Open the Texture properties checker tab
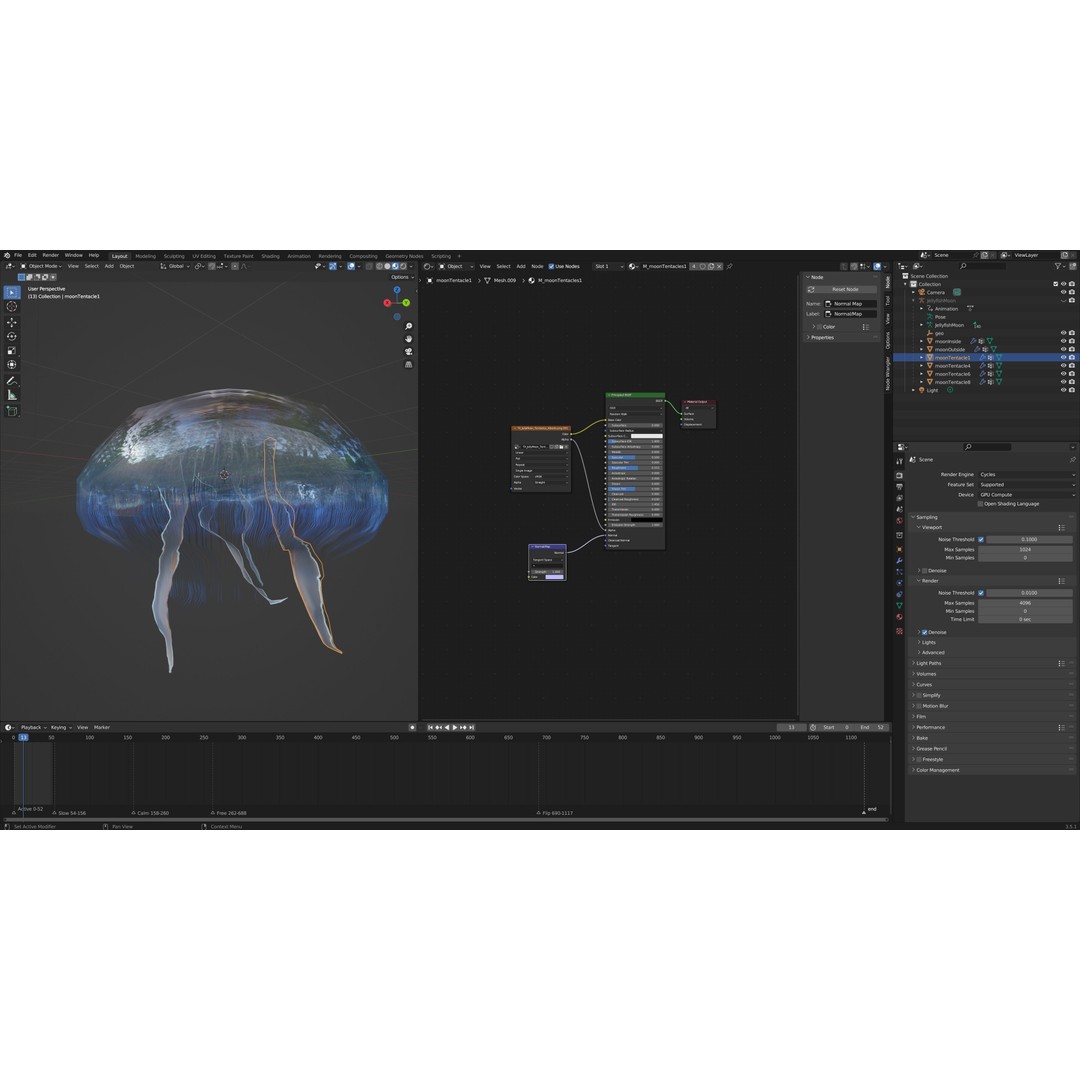 pos(900,631)
